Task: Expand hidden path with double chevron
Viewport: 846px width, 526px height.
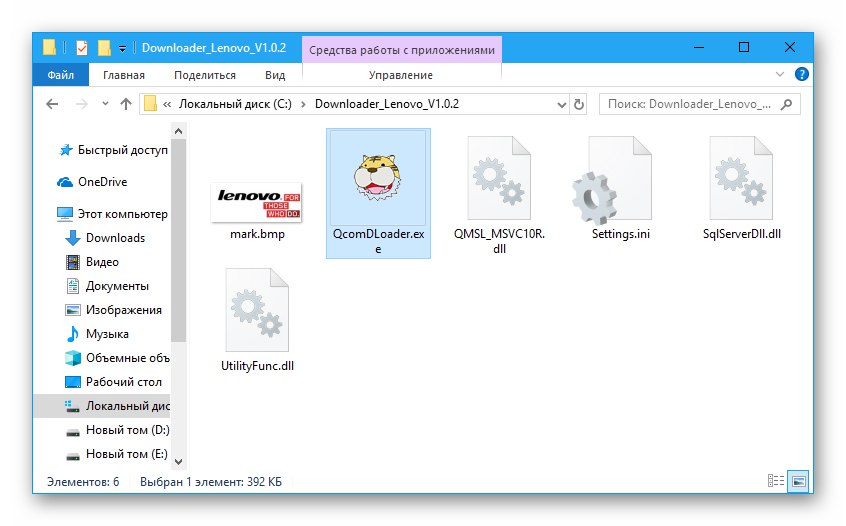Action: coord(167,104)
